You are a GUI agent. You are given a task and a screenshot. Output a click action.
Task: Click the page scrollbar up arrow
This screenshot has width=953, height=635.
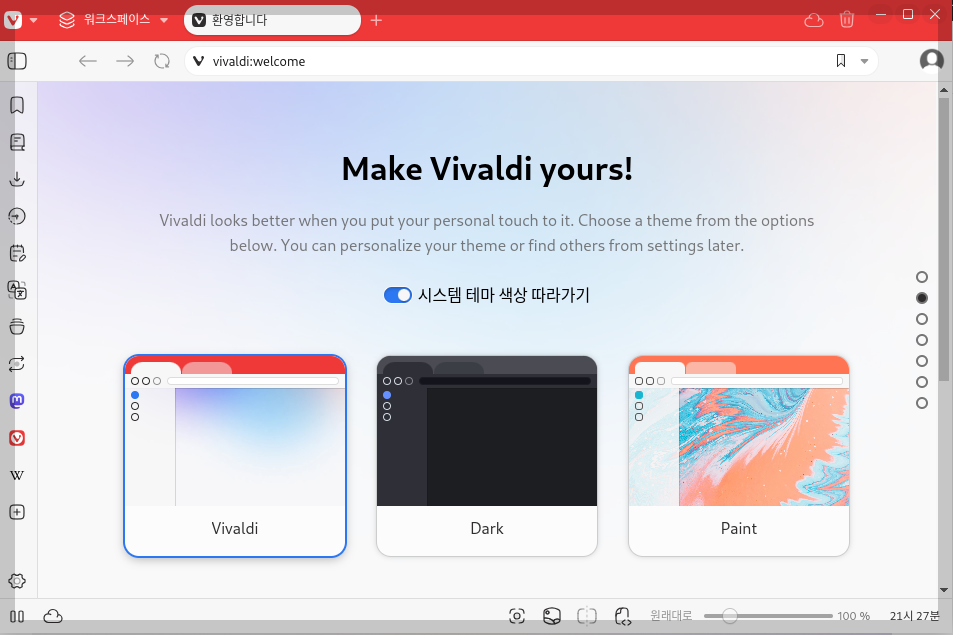pyautogui.click(x=944, y=90)
